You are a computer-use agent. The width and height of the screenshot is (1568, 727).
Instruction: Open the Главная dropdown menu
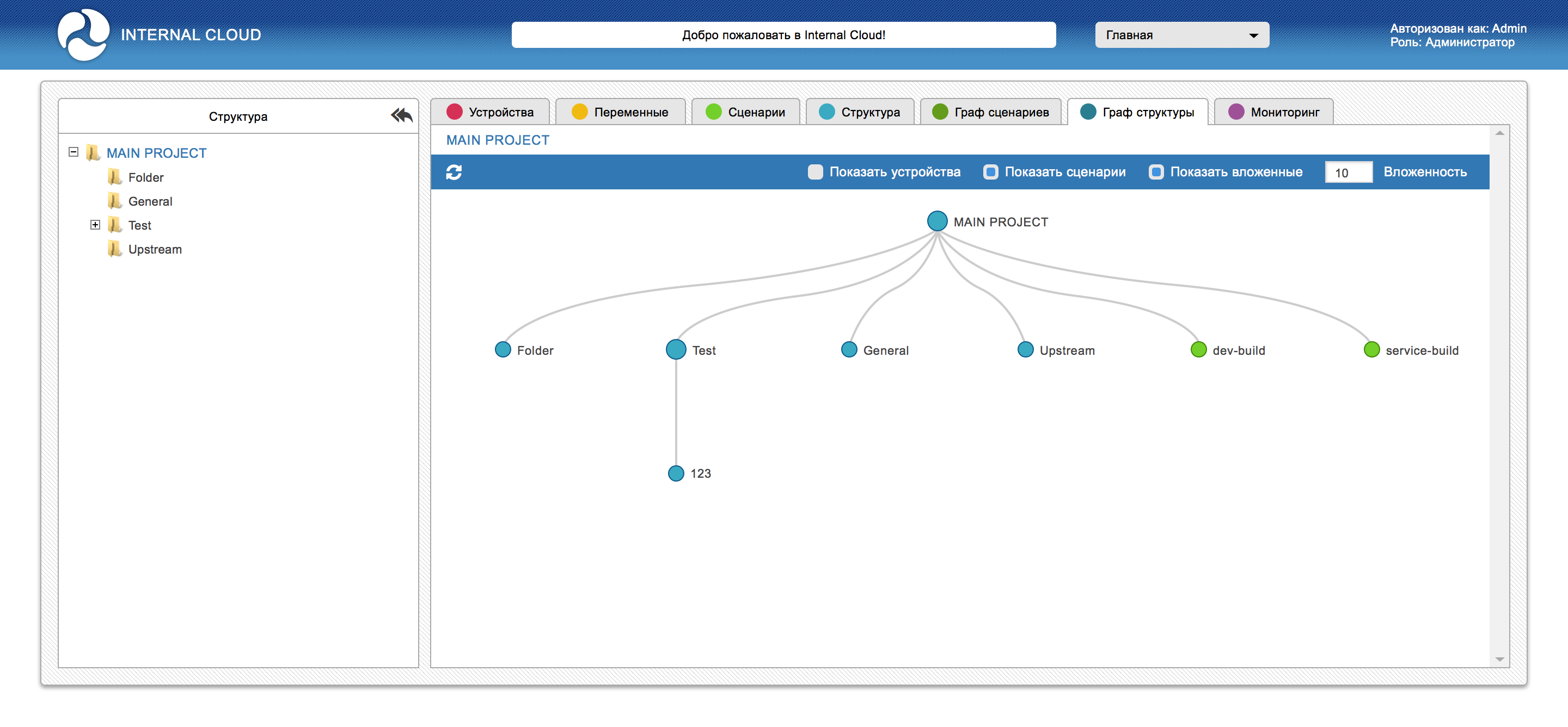(x=1181, y=35)
